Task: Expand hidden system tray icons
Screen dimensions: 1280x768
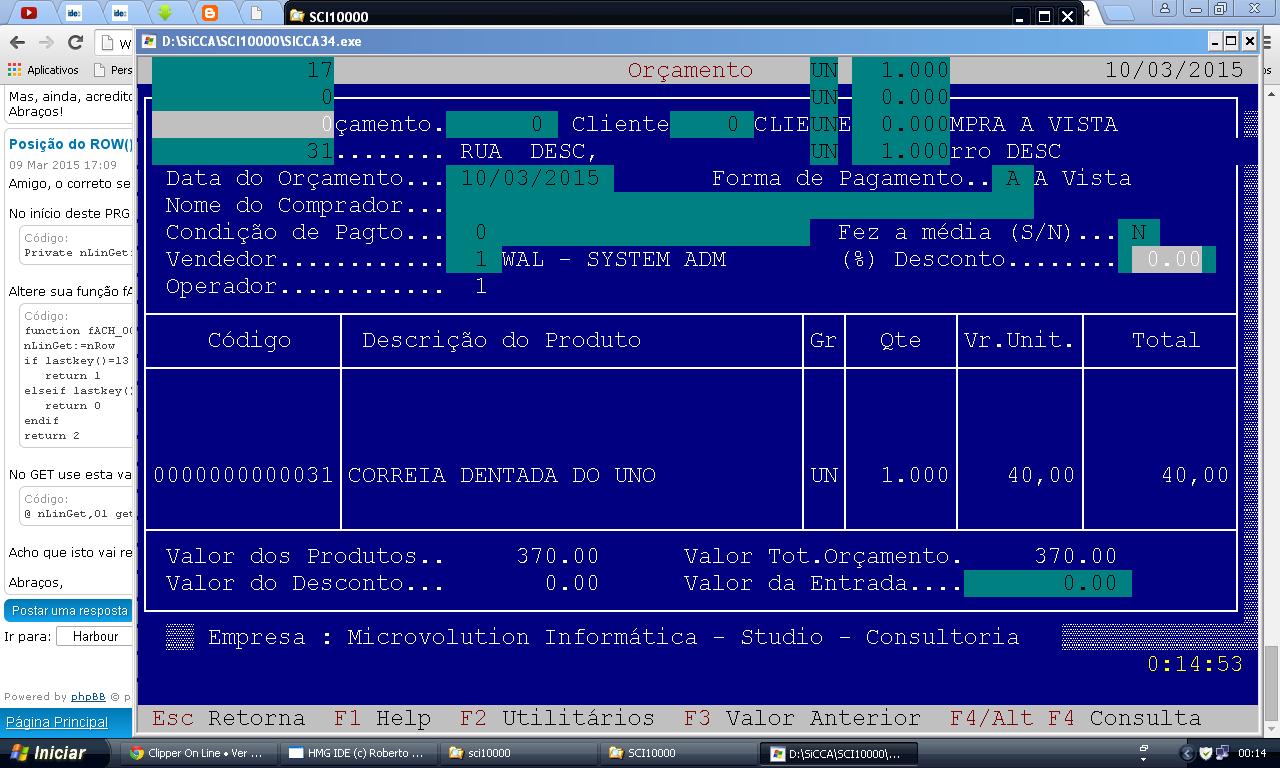Action: click(x=1187, y=753)
